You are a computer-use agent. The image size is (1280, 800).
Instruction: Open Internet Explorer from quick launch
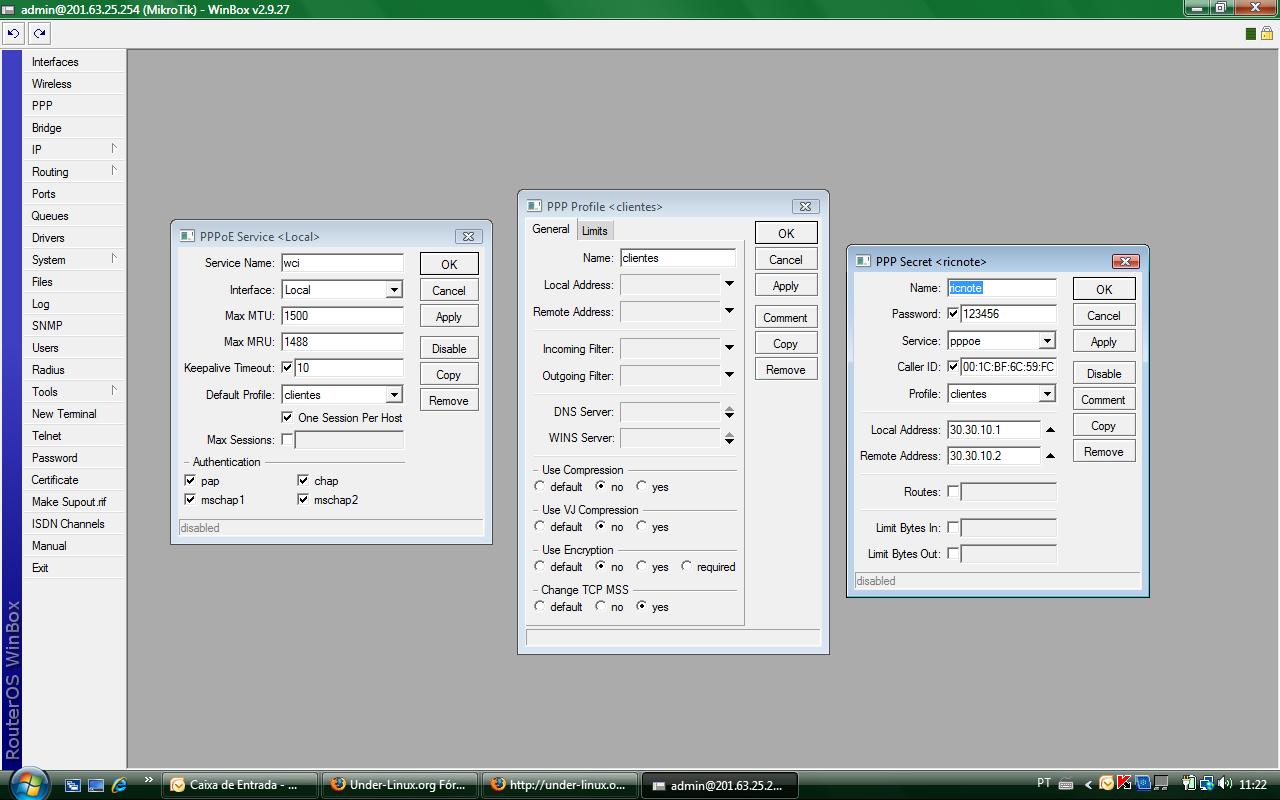[x=120, y=785]
